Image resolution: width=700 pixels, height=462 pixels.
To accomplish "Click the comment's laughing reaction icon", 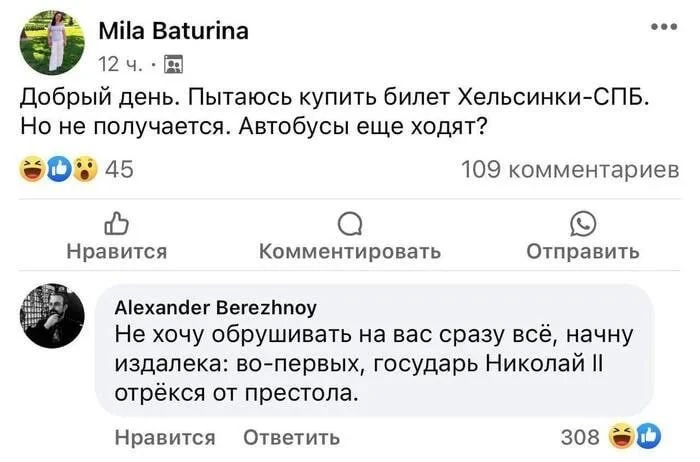I will tap(624, 436).
